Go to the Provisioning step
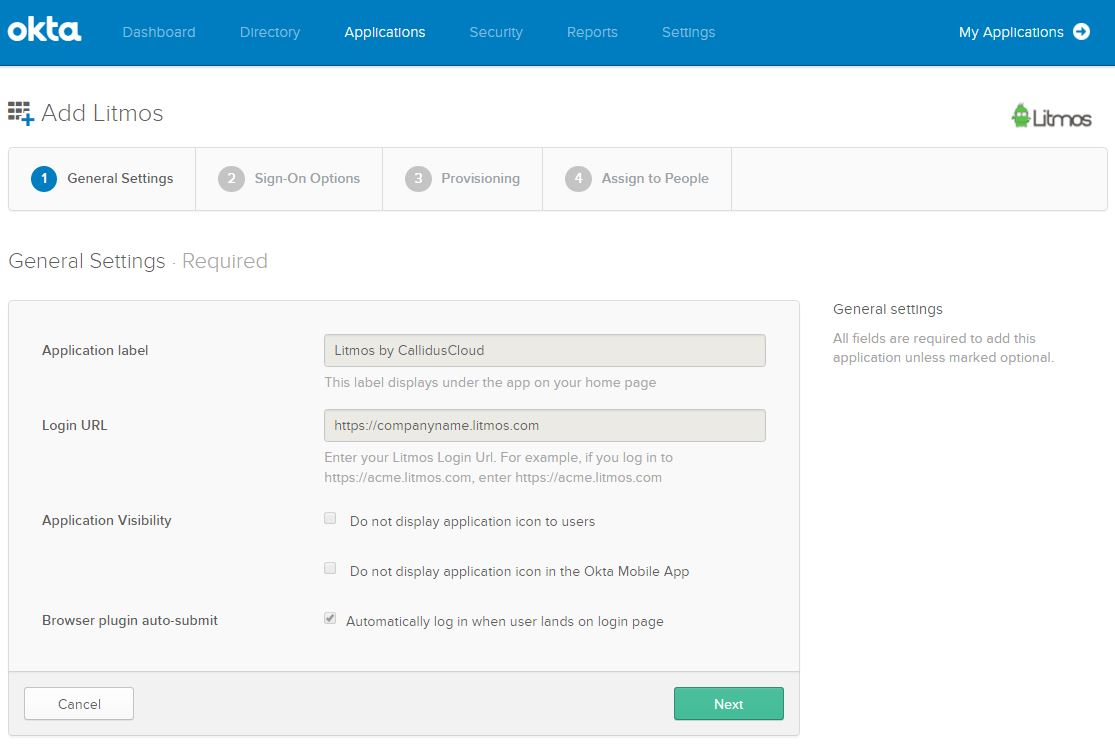The height and width of the screenshot is (744, 1115). coord(462,179)
